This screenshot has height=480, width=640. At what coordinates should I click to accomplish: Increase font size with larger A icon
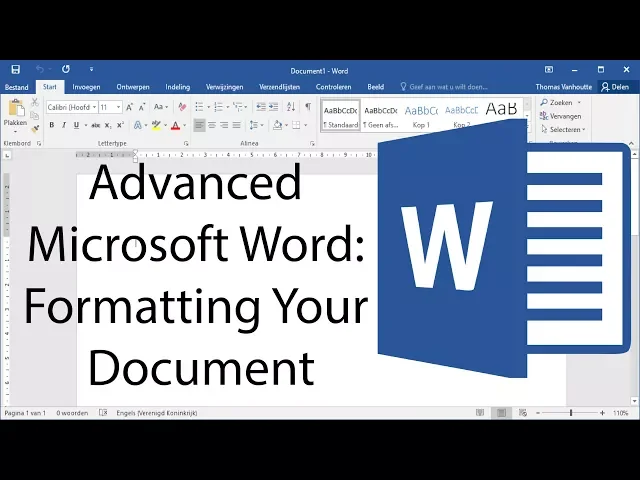click(x=129, y=107)
